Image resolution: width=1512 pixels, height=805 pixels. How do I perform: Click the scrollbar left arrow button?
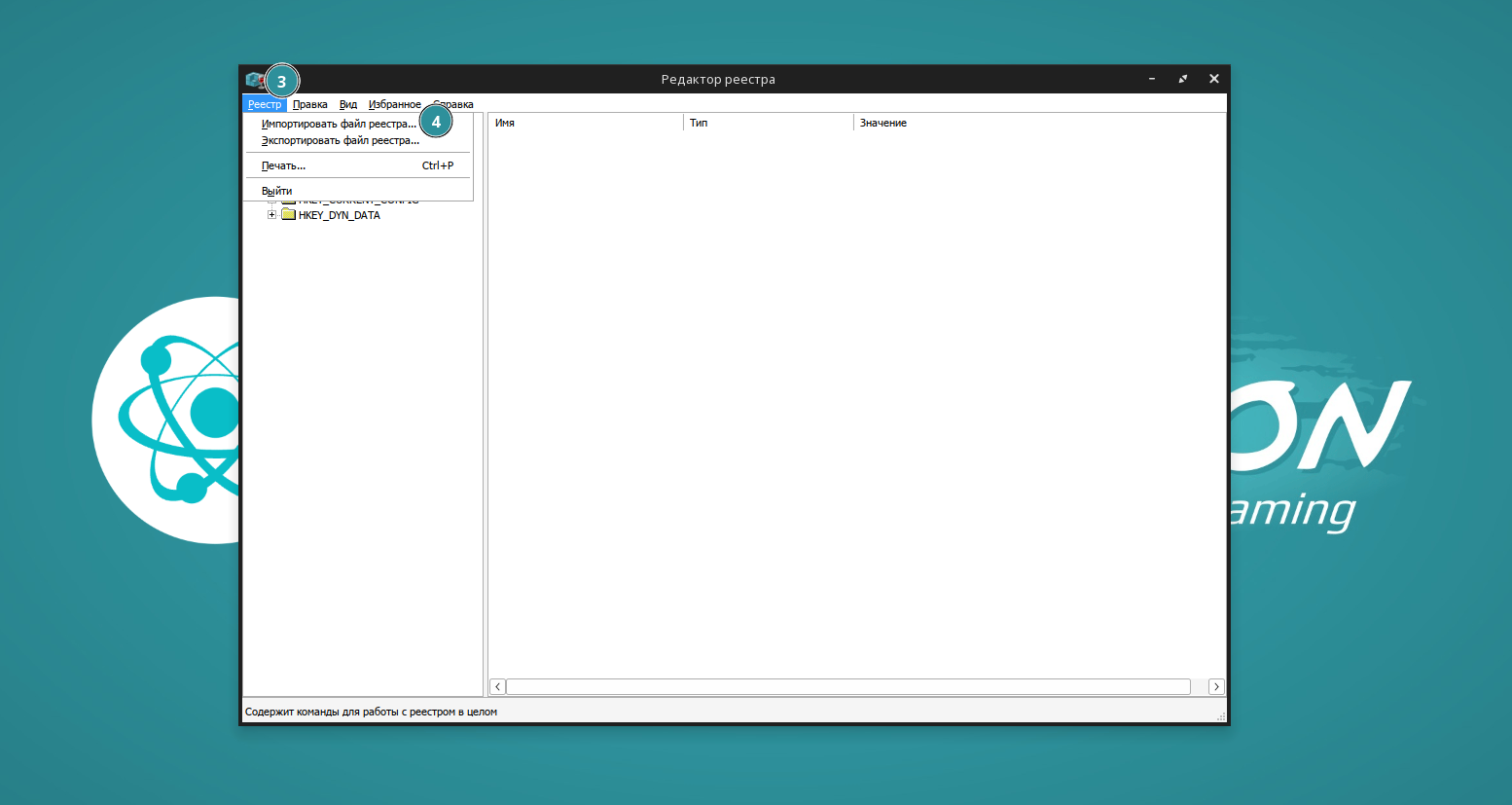497,686
